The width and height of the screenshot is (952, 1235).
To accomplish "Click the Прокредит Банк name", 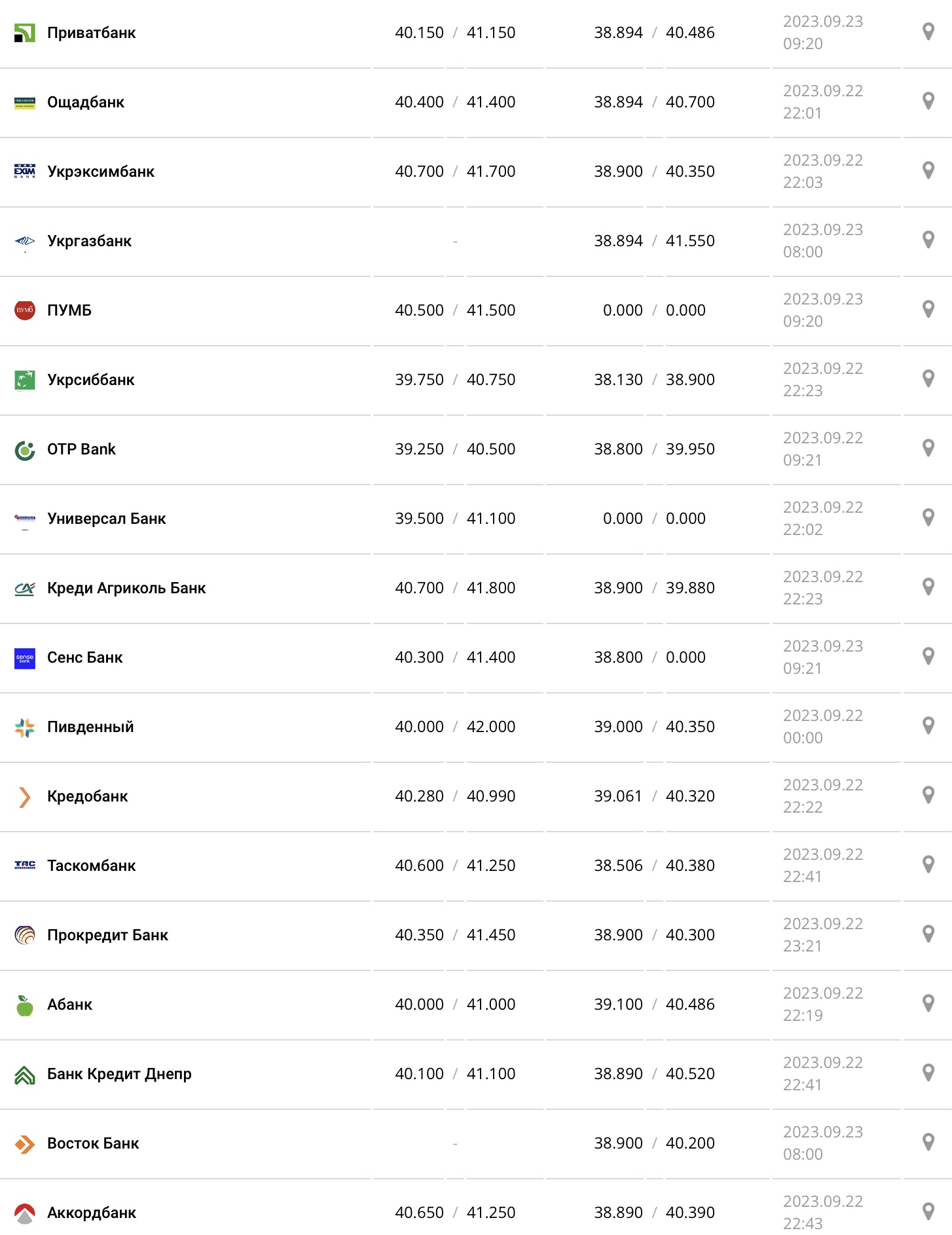I will pos(107,935).
